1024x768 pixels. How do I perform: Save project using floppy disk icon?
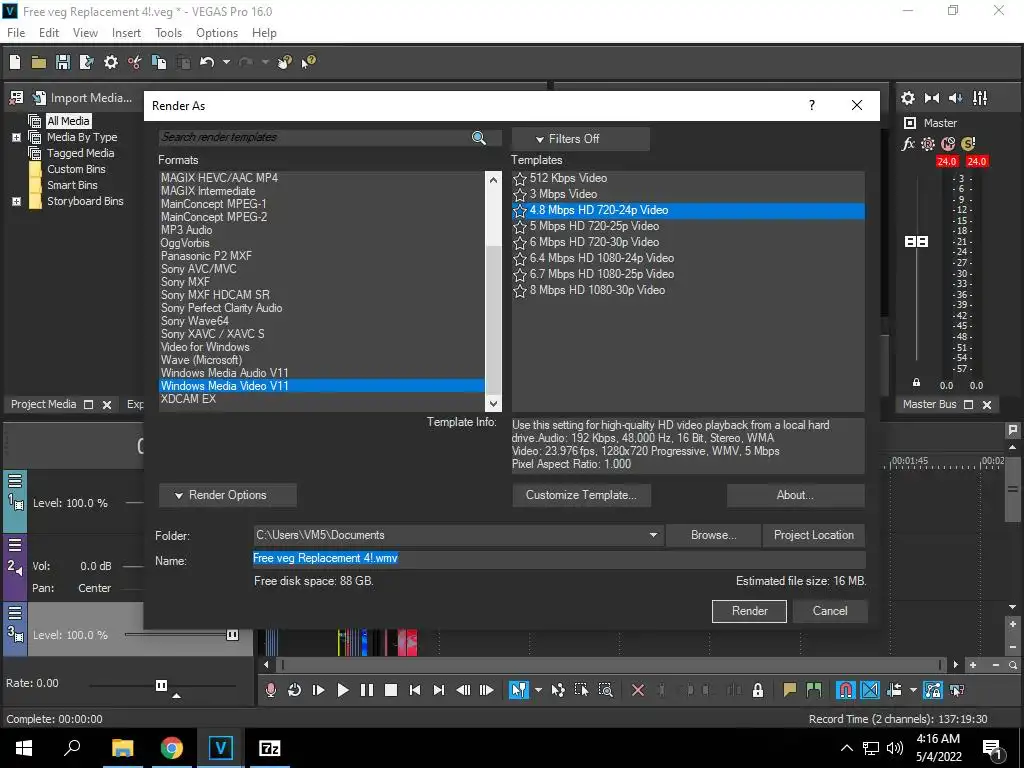click(63, 62)
